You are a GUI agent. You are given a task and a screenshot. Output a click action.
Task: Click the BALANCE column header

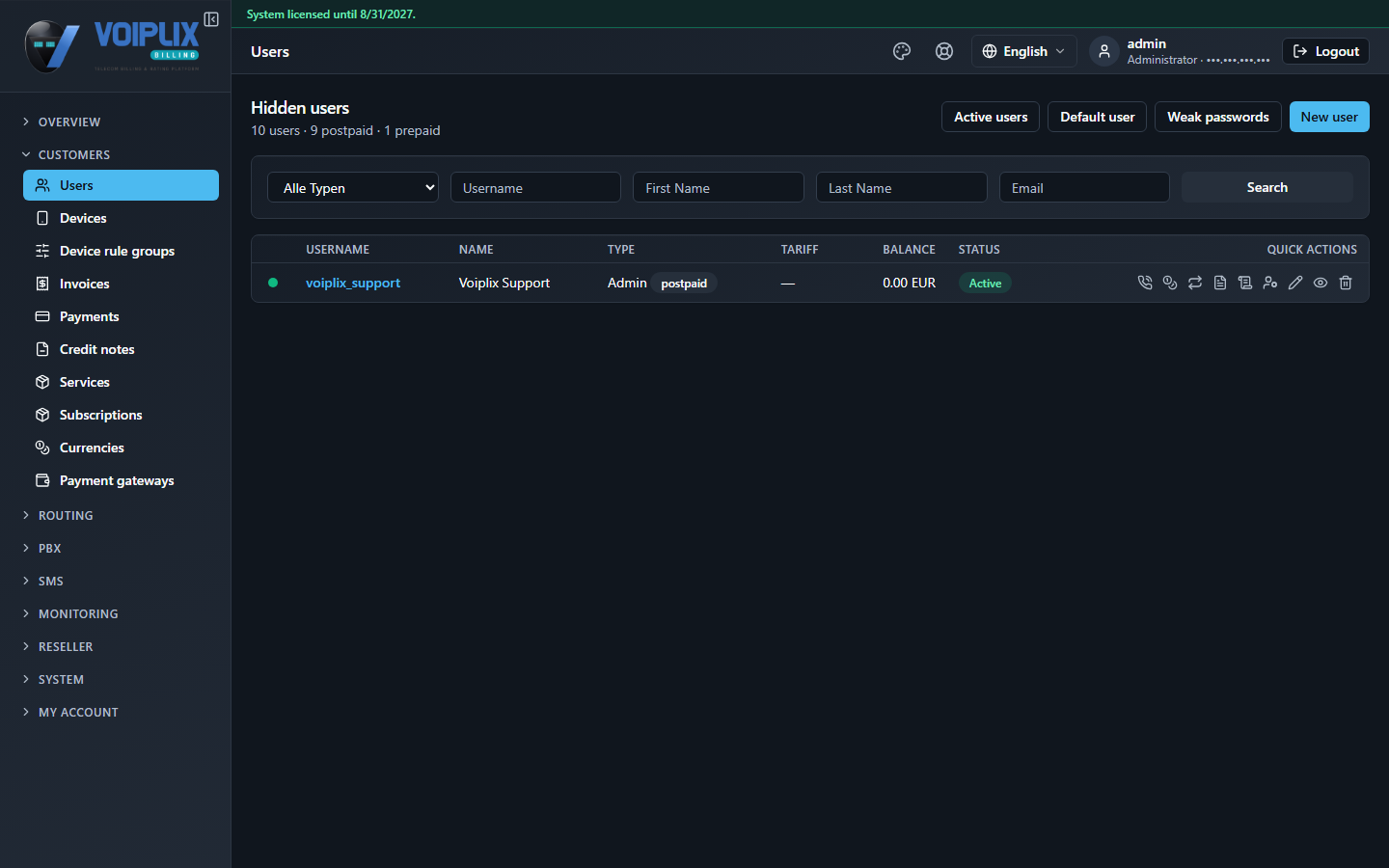[x=909, y=249]
